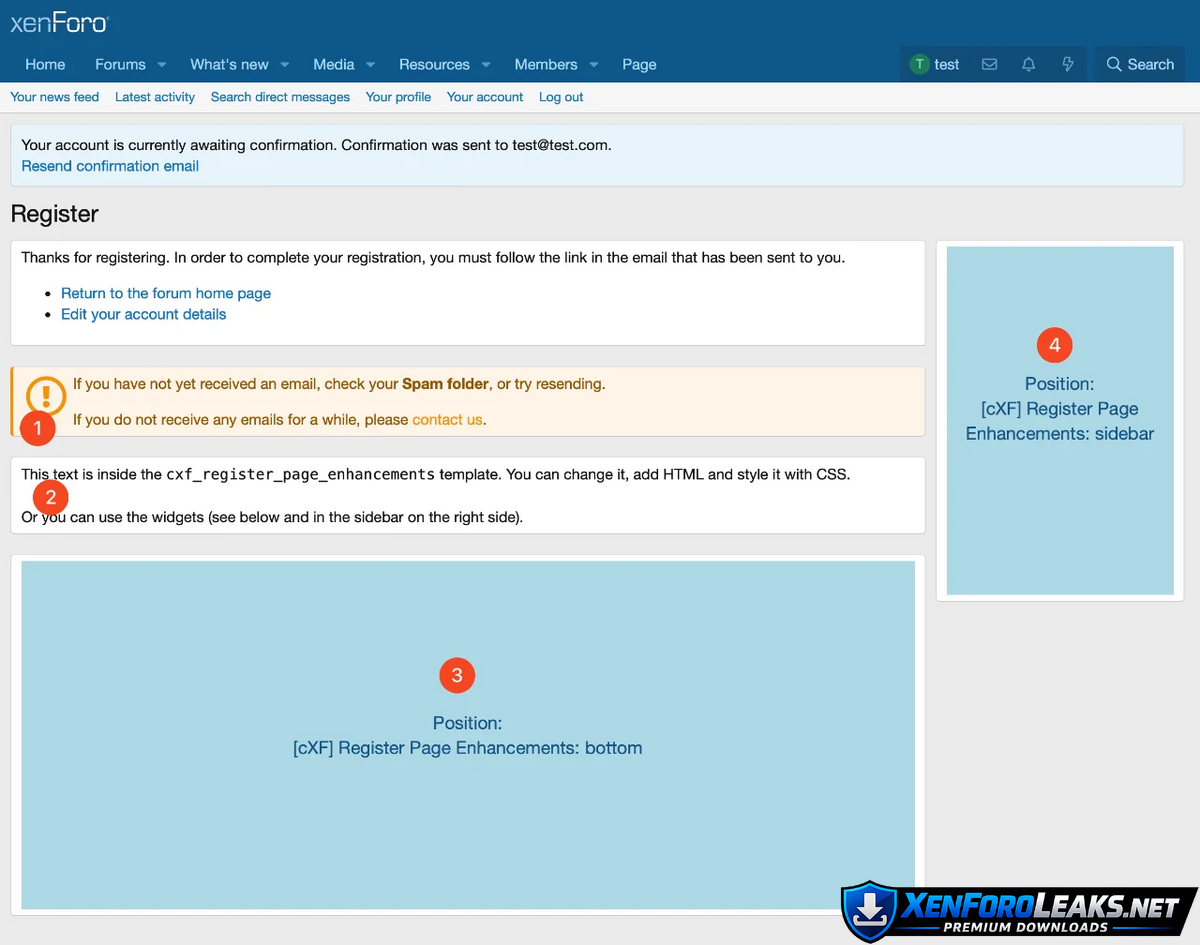Follow Return to the forum home page
Image resolution: width=1200 pixels, height=945 pixels.
click(x=166, y=293)
